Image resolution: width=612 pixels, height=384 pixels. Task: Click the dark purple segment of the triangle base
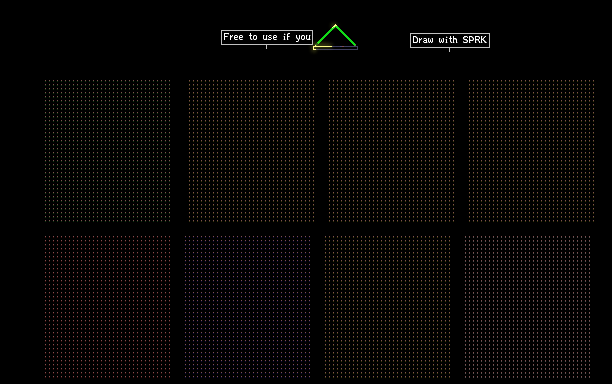pyautogui.click(x=345, y=48)
